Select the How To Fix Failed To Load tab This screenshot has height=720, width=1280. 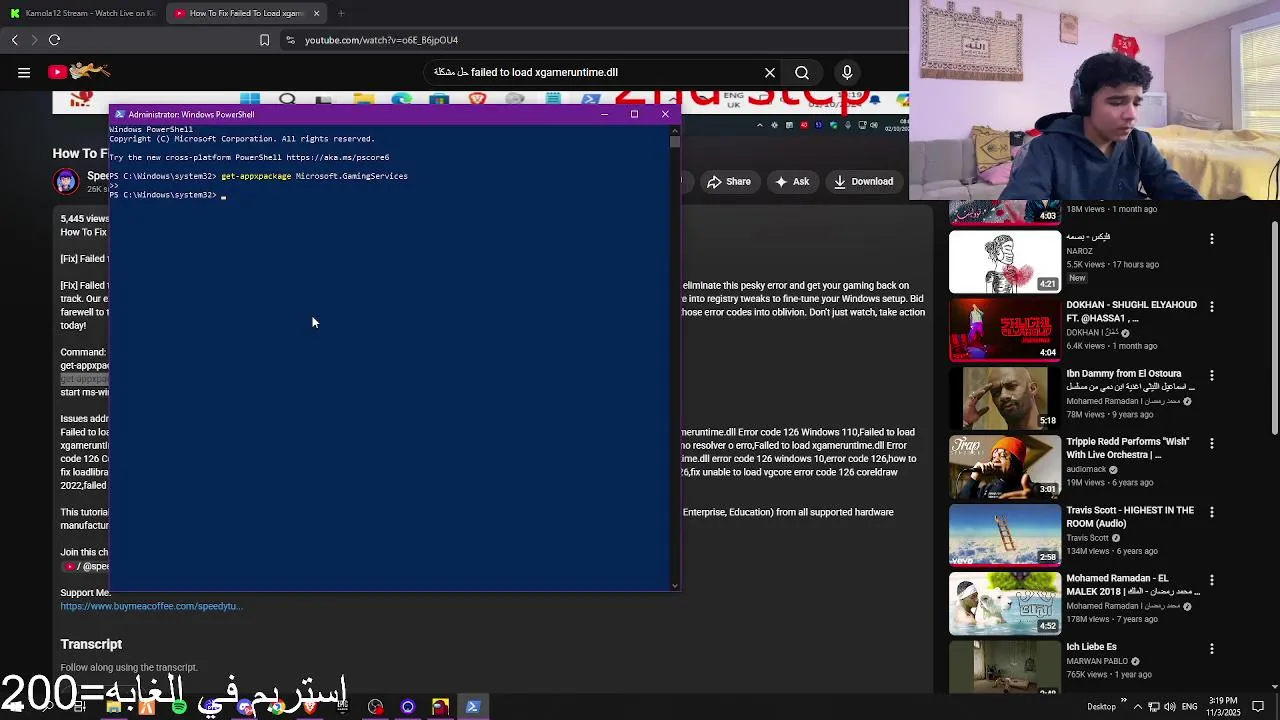[245, 13]
